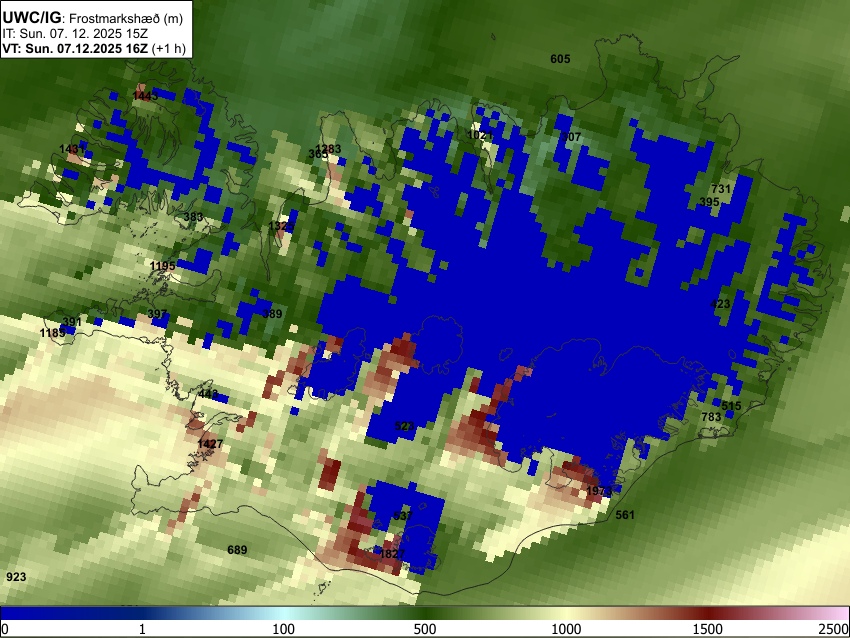Click the 1443 station value
The height and width of the screenshot is (638, 850).
click(145, 96)
